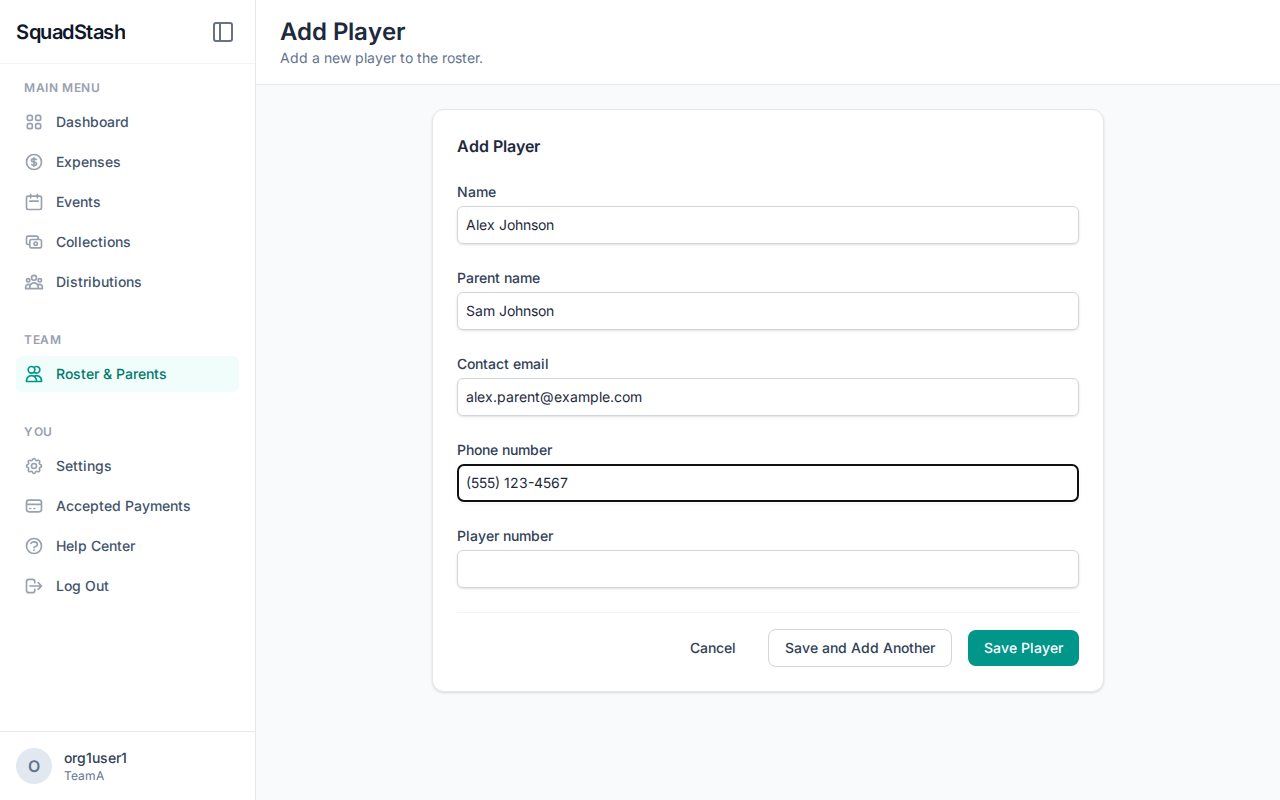Click the SquadStash logo text
The image size is (1280, 800).
(70, 32)
